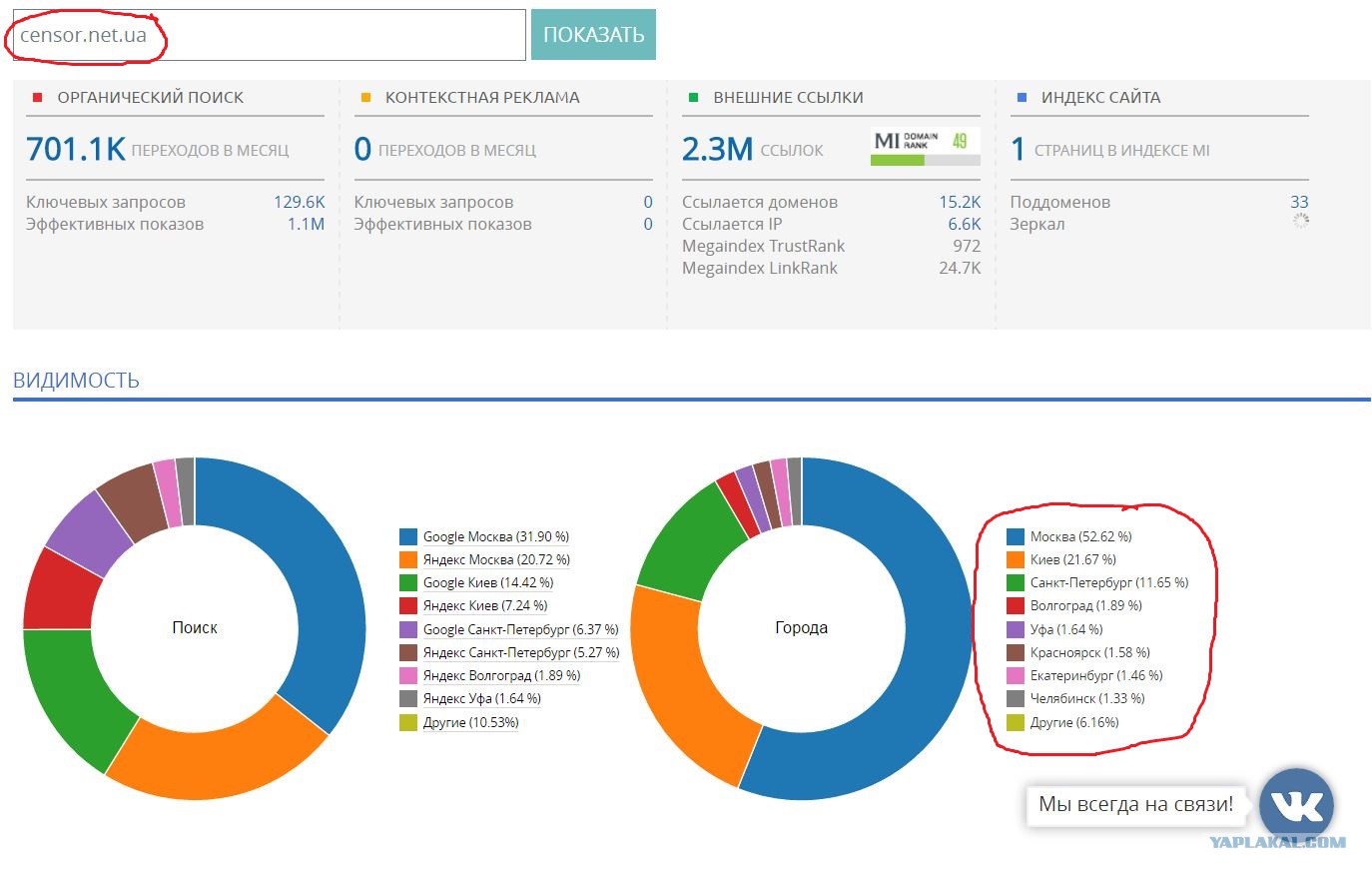Open the 129.6K key queries link
The width and height of the screenshot is (1372, 872).
tap(299, 202)
